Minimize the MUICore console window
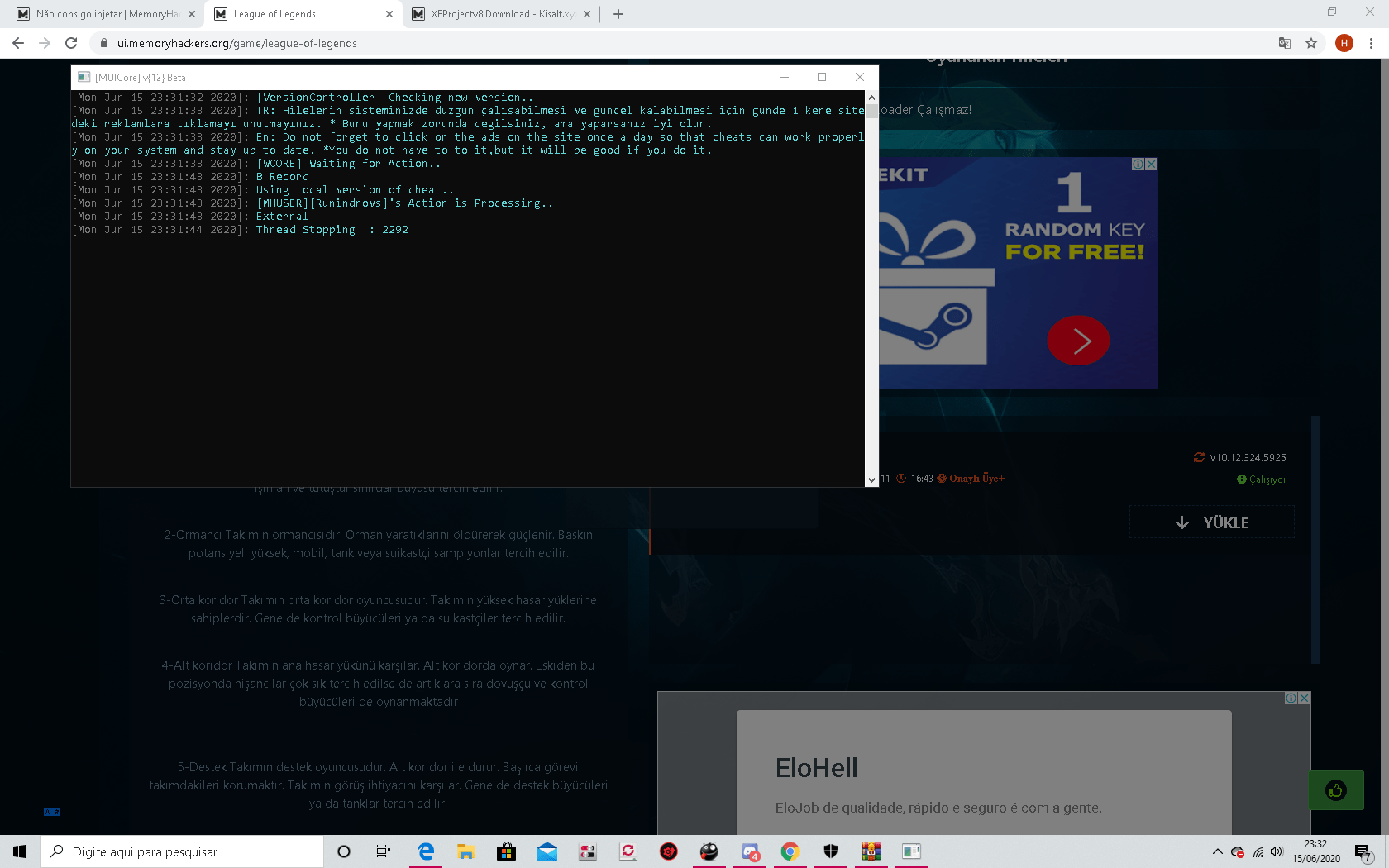The height and width of the screenshot is (868, 1389). click(784, 77)
